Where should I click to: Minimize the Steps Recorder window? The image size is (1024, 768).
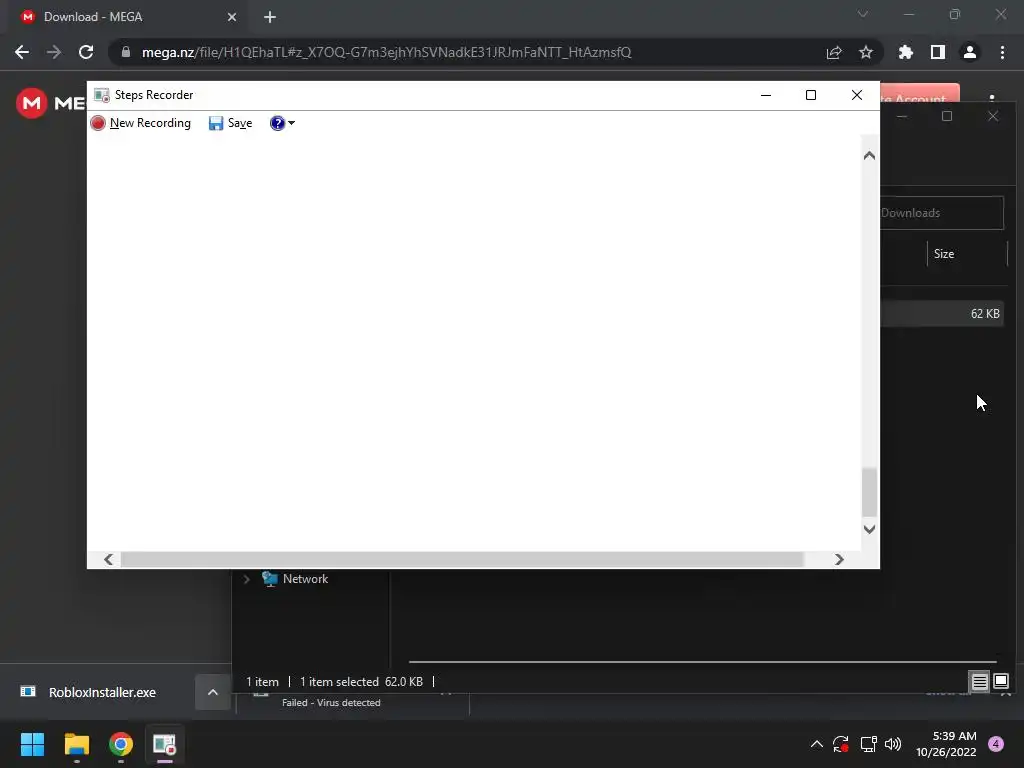pyautogui.click(x=766, y=95)
